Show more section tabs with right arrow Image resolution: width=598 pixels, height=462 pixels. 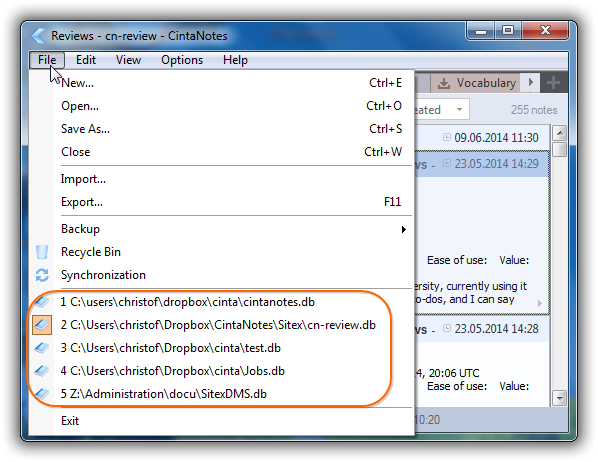pyautogui.click(x=531, y=82)
